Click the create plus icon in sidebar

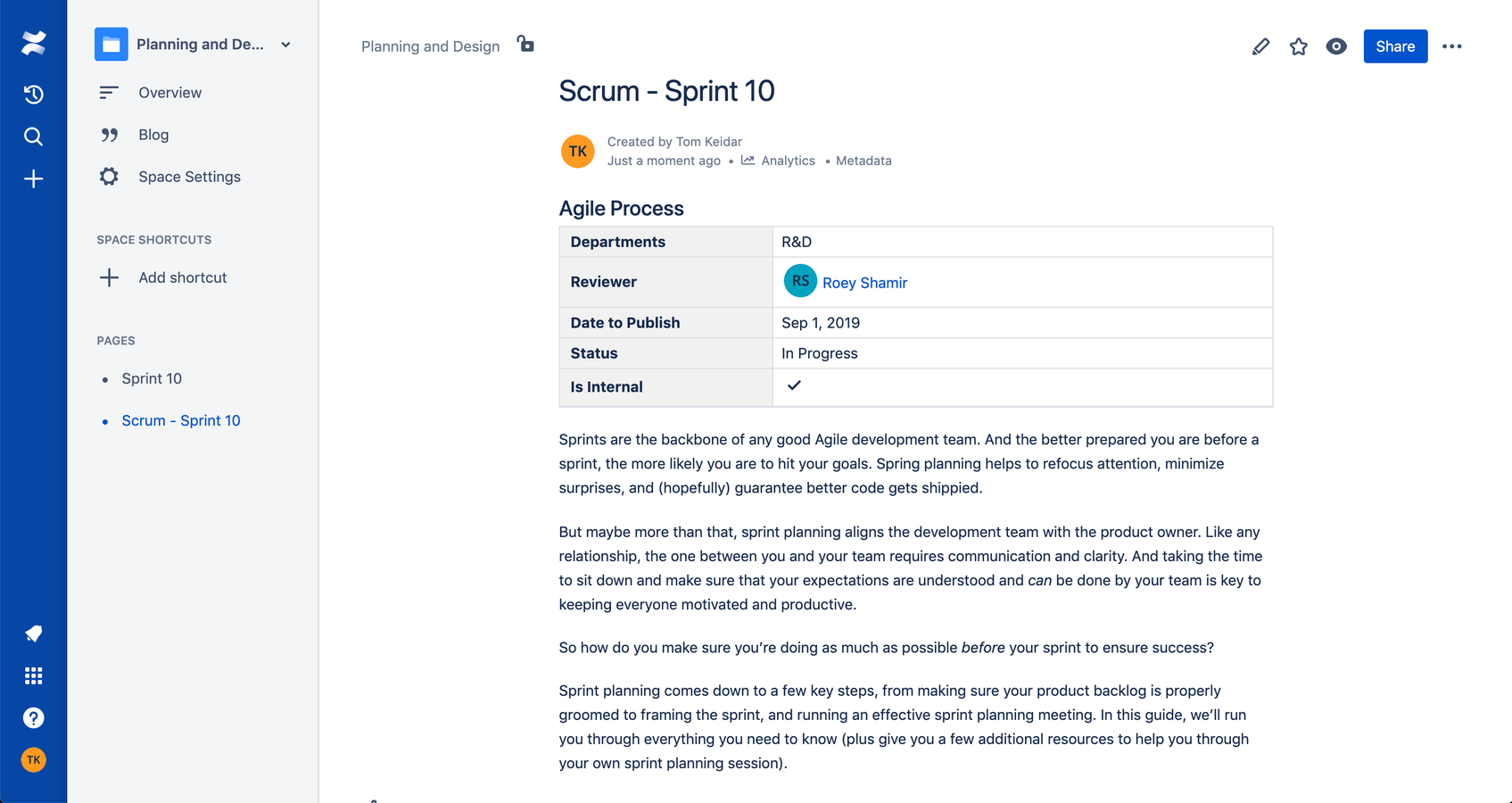33,178
